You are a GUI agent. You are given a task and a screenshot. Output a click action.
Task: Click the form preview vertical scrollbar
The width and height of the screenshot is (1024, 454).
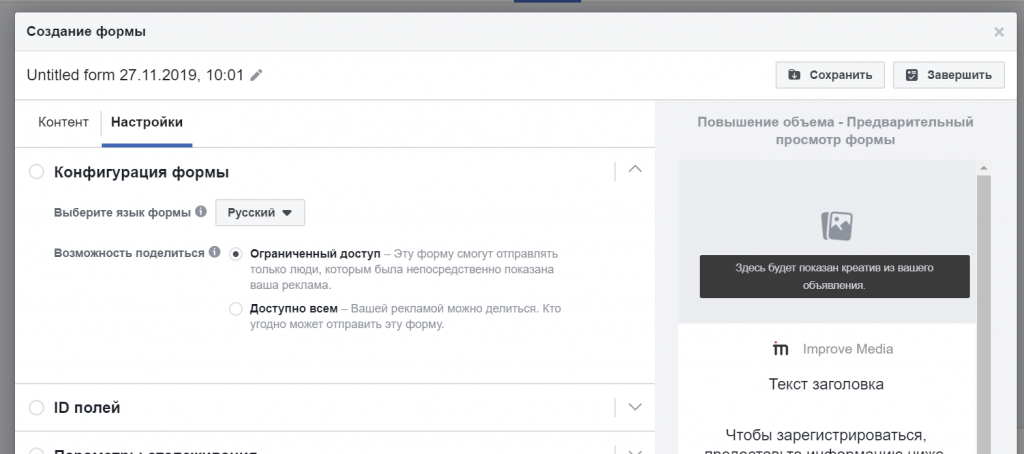[x=983, y=300]
